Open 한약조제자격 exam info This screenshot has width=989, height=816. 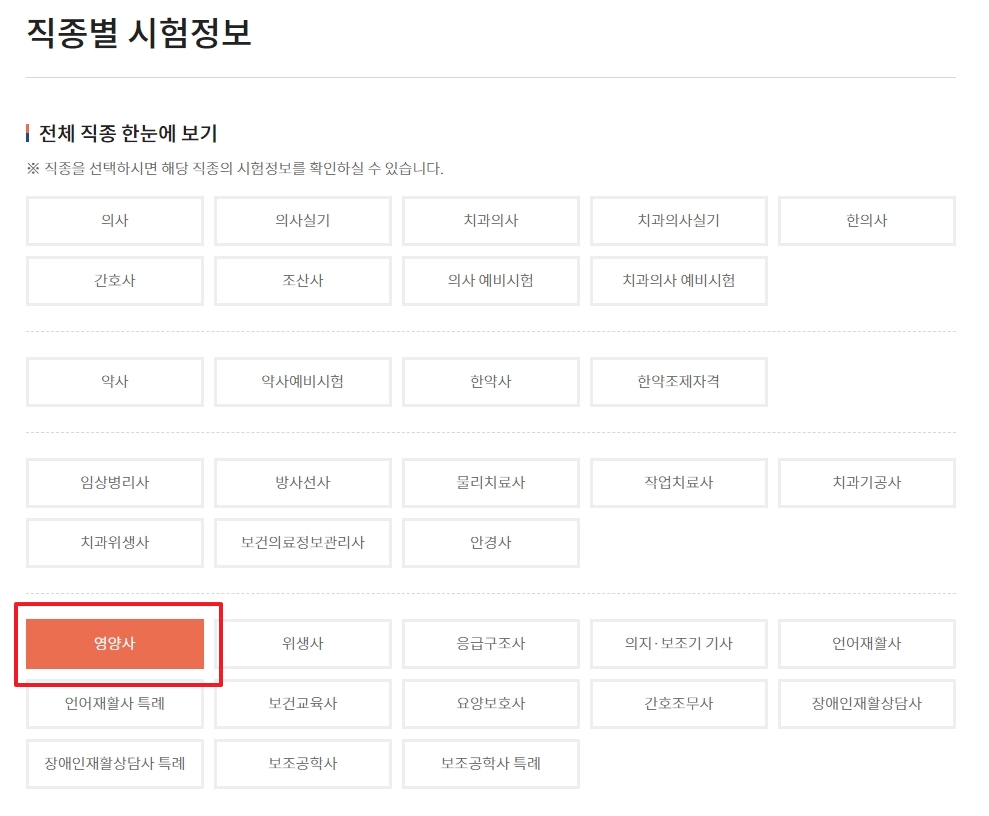tap(678, 382)
